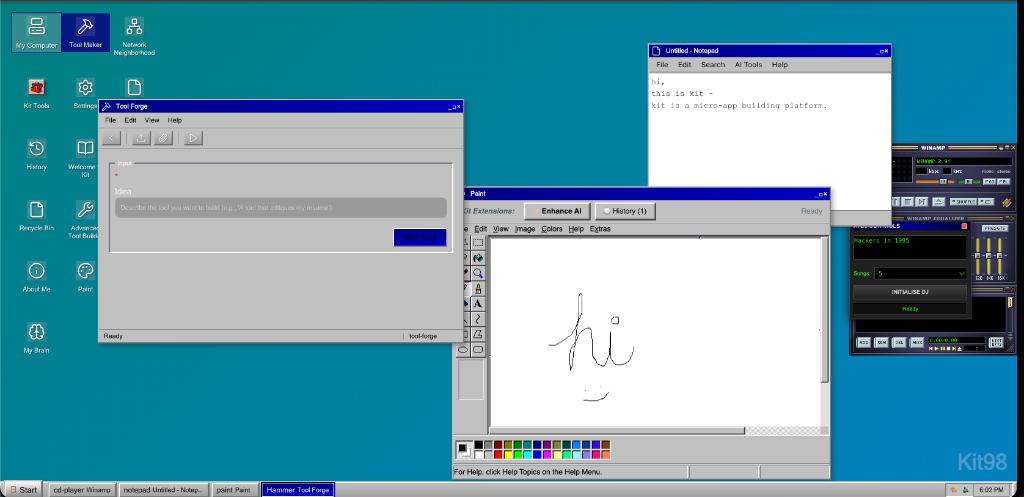Select the Fill With Color bucket tool in Paint

[478, 258]
